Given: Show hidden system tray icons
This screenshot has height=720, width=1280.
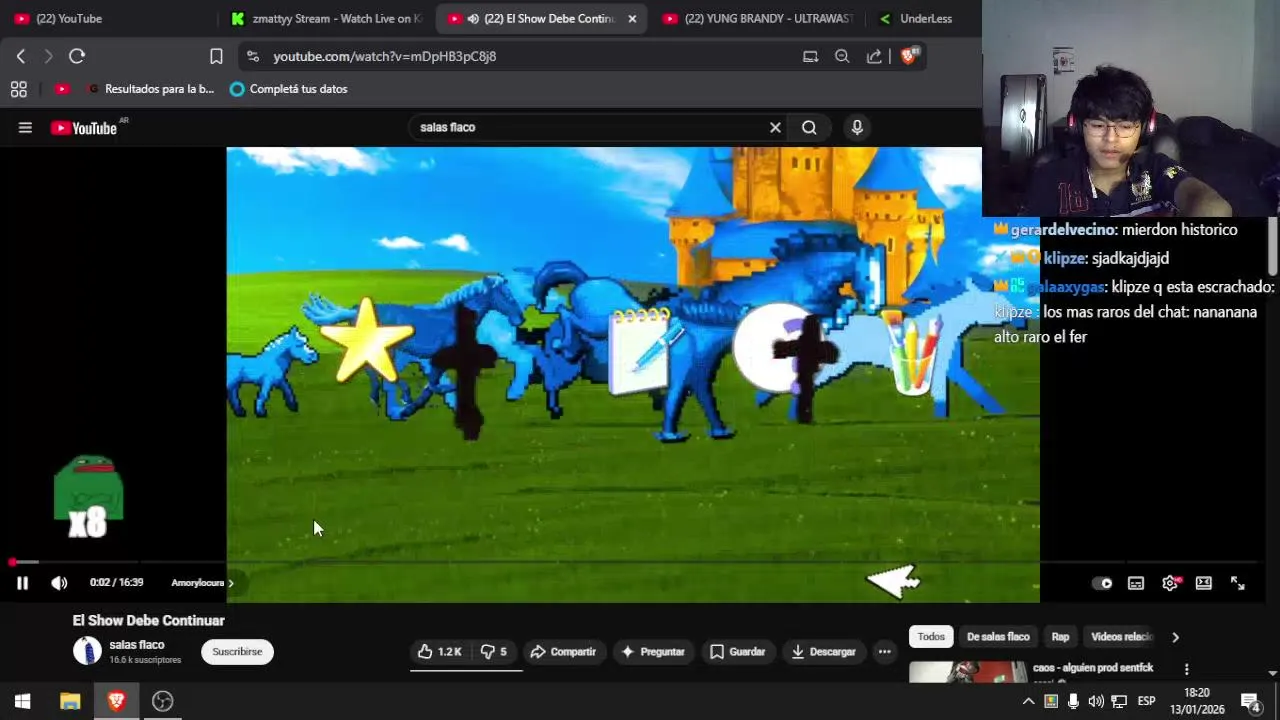Looking at the screenshot, I should pyautogui.click(x=1028, y=701).
